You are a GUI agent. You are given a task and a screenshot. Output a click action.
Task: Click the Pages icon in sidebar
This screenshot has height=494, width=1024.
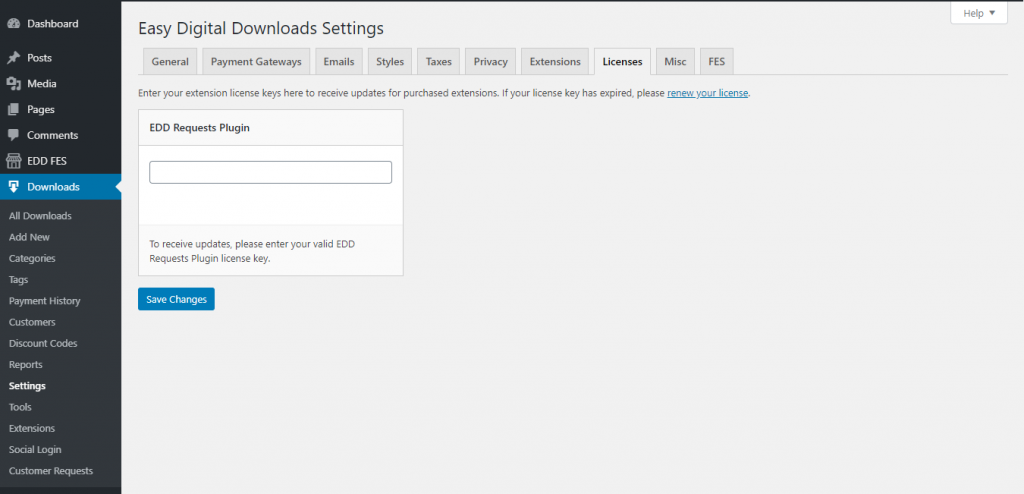(x=13, y=110)
